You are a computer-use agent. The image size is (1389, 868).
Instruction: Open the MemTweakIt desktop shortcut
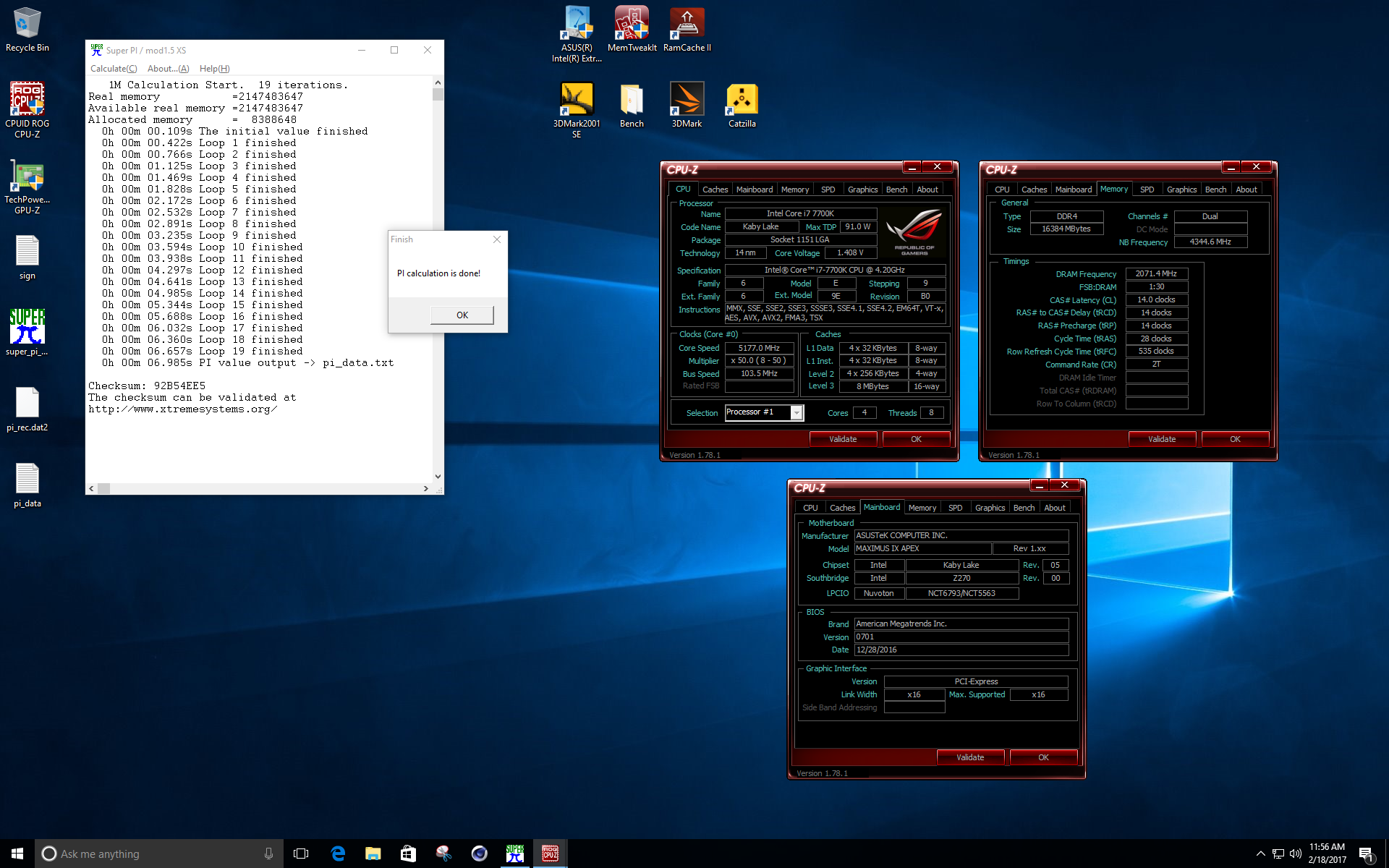tap(632, 29)
